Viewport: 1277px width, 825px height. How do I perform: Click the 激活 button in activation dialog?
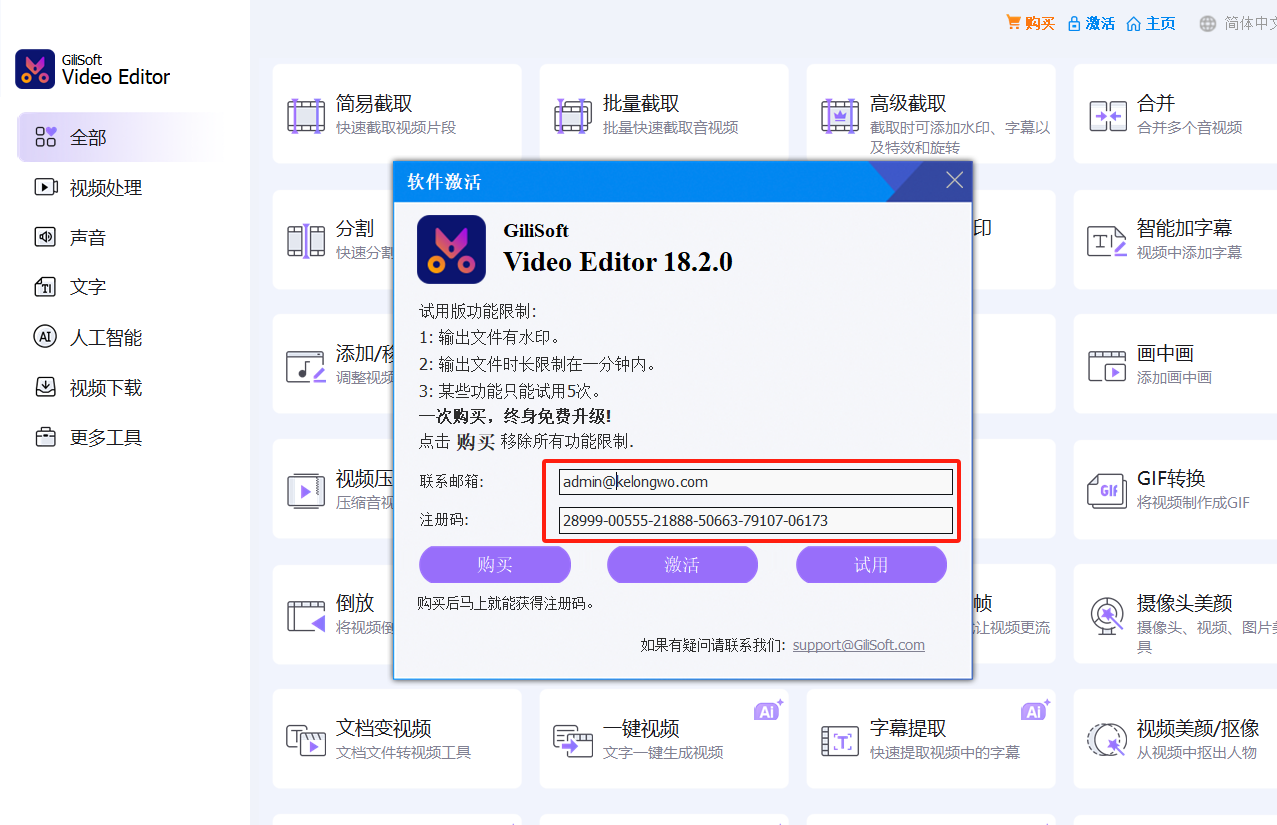(x=682, y=565)
